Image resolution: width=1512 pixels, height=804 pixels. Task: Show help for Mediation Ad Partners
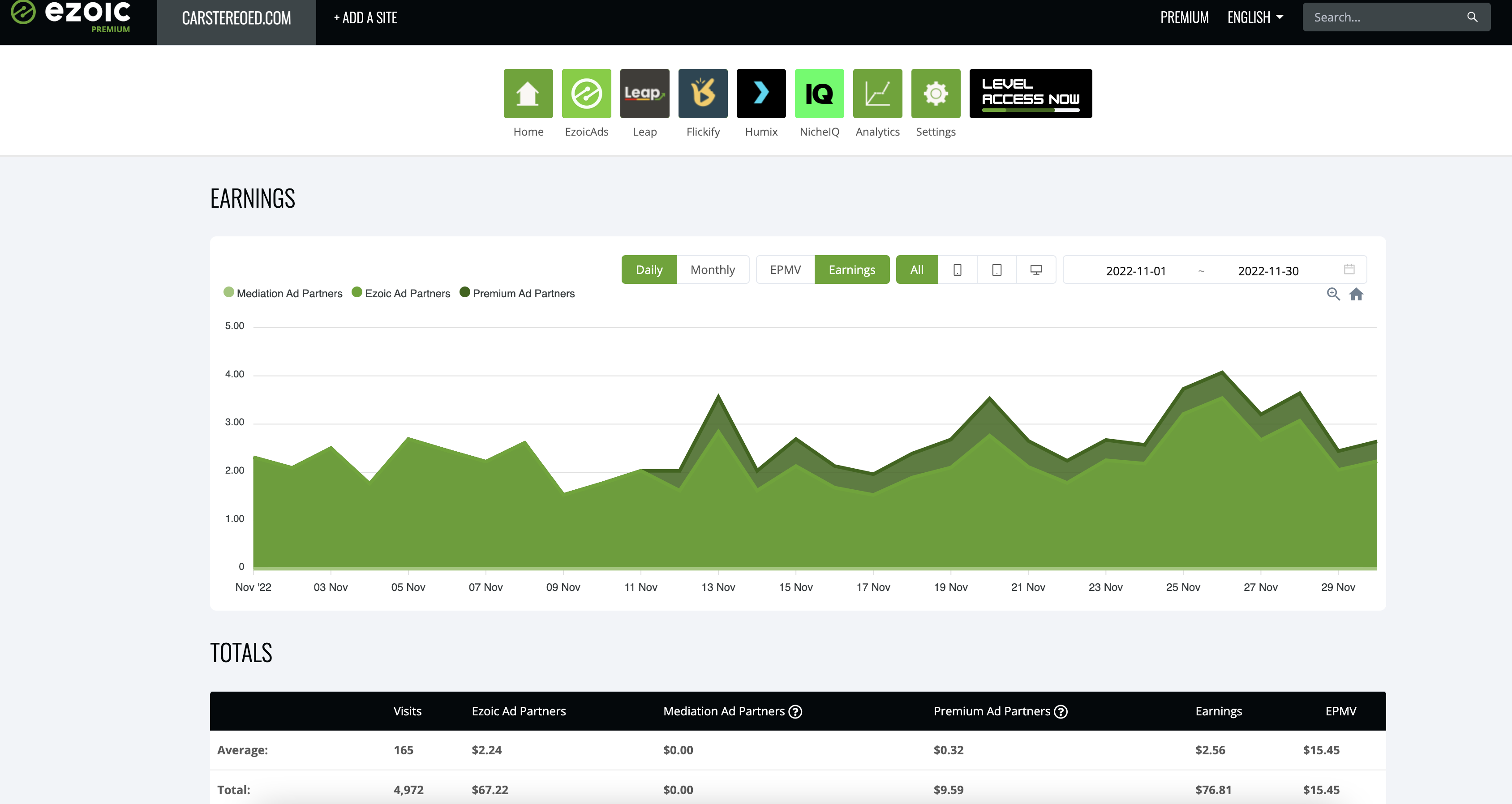pos(795,711)
